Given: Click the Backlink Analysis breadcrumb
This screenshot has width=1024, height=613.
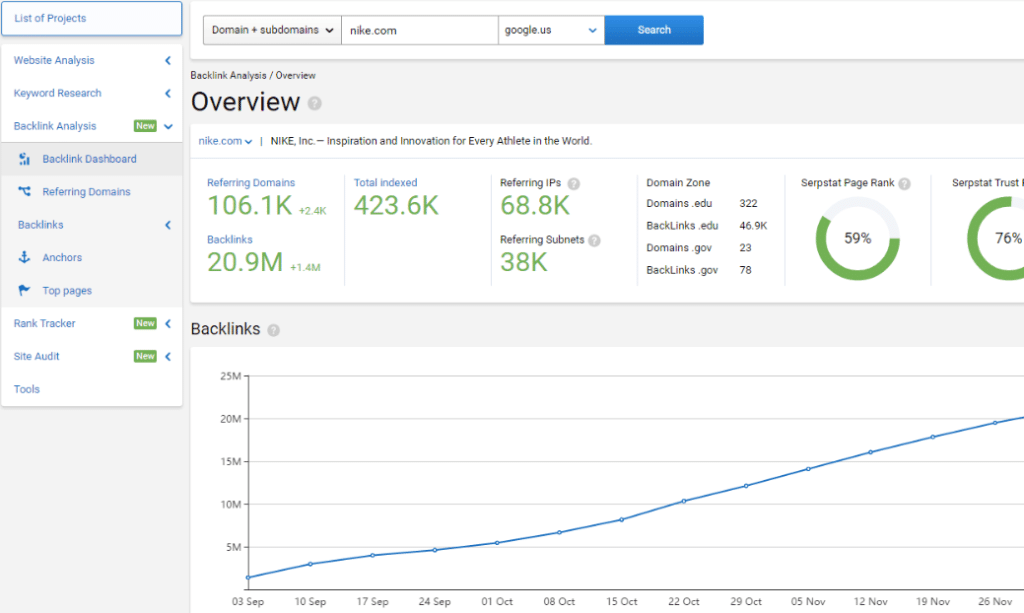Looking at the screenshot, I should [x=228, y=75].
